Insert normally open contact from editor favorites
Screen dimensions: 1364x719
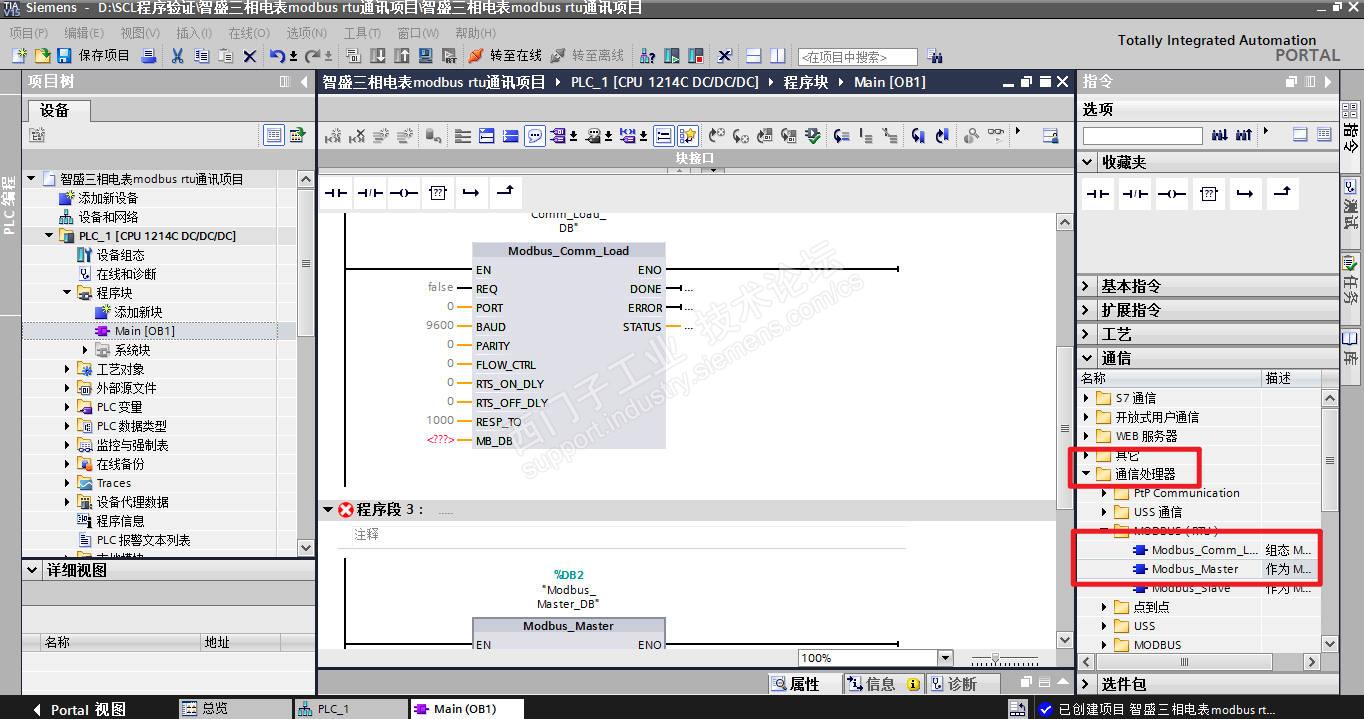pyautogui.click(x=336, y=193)
